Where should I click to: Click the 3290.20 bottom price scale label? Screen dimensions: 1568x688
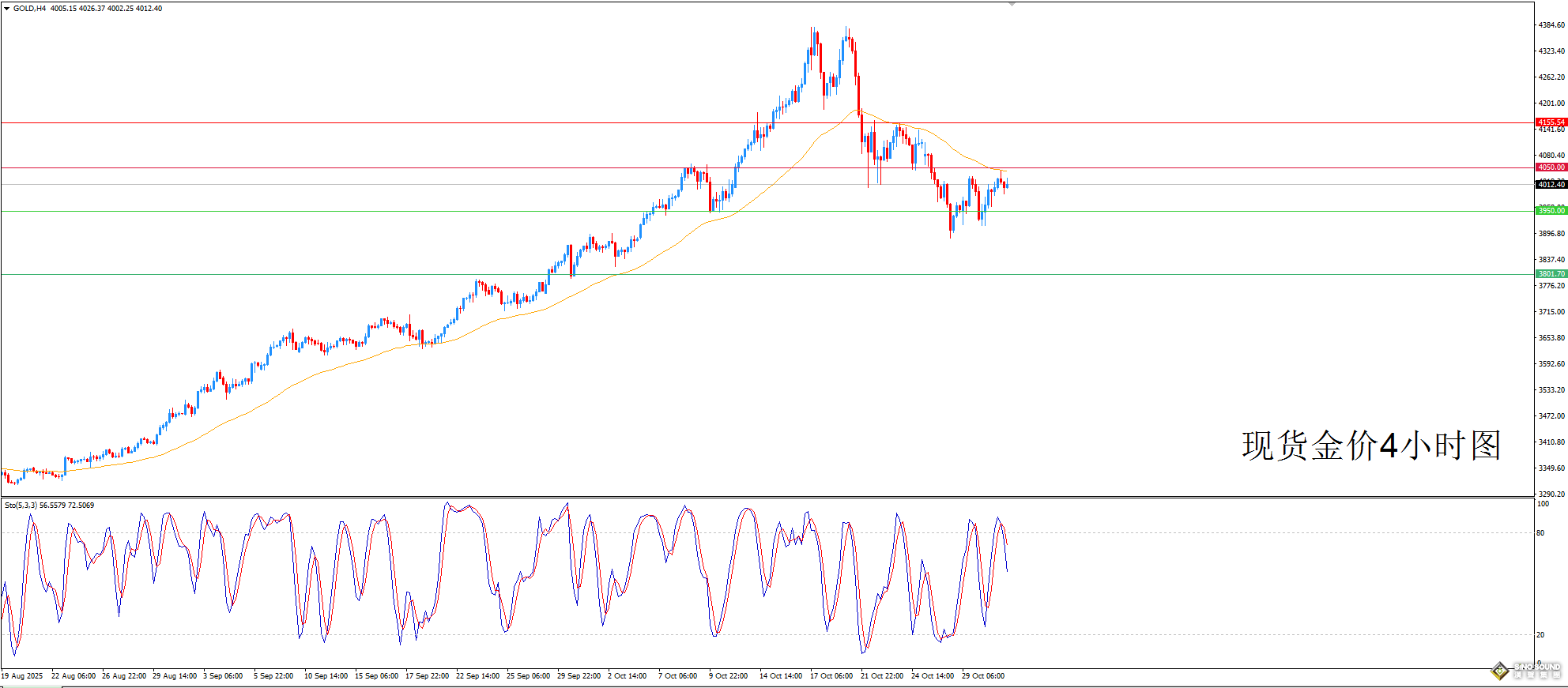click(1551, 494)
